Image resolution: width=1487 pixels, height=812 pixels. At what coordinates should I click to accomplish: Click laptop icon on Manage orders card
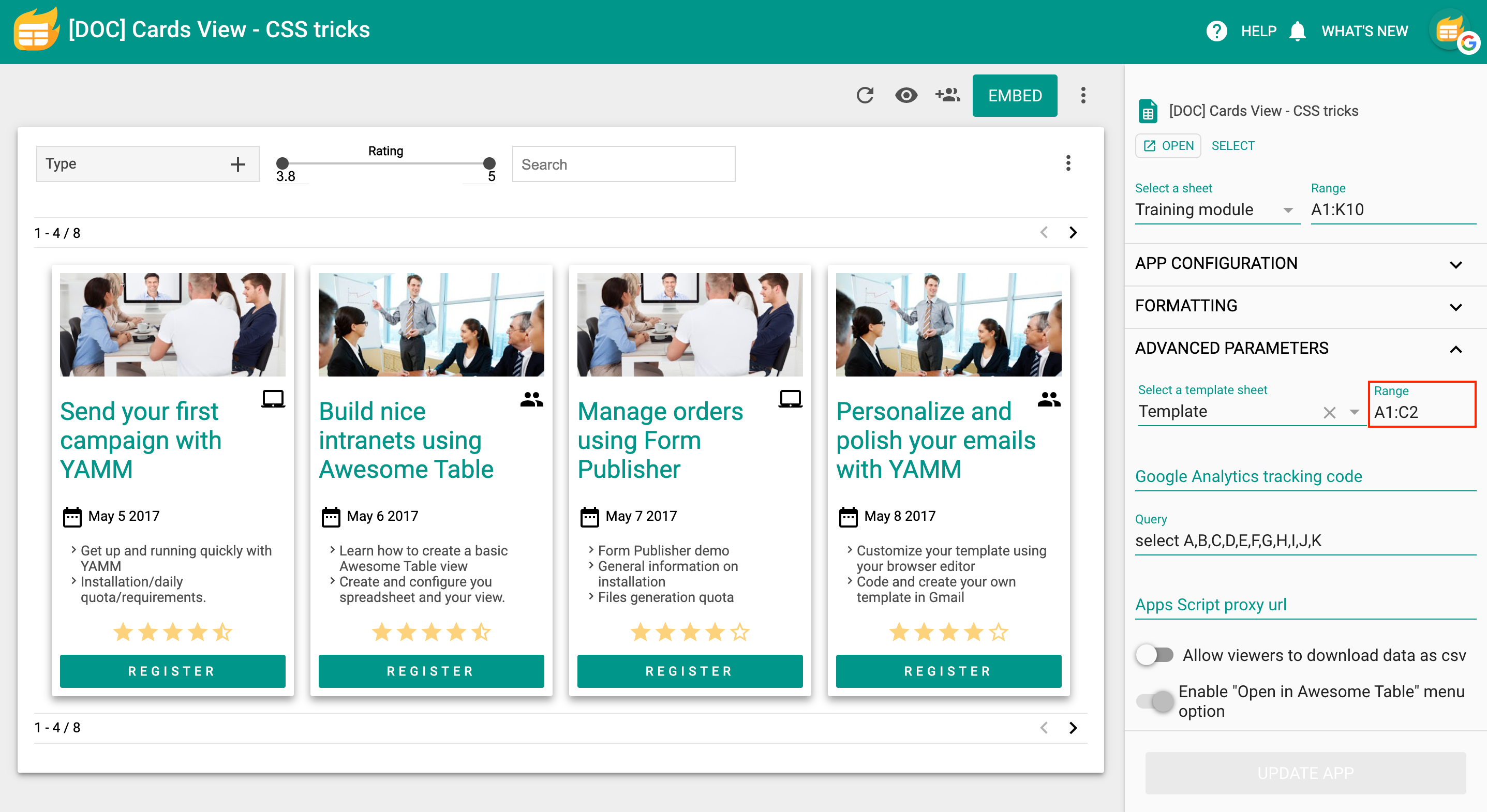[790, 399]
